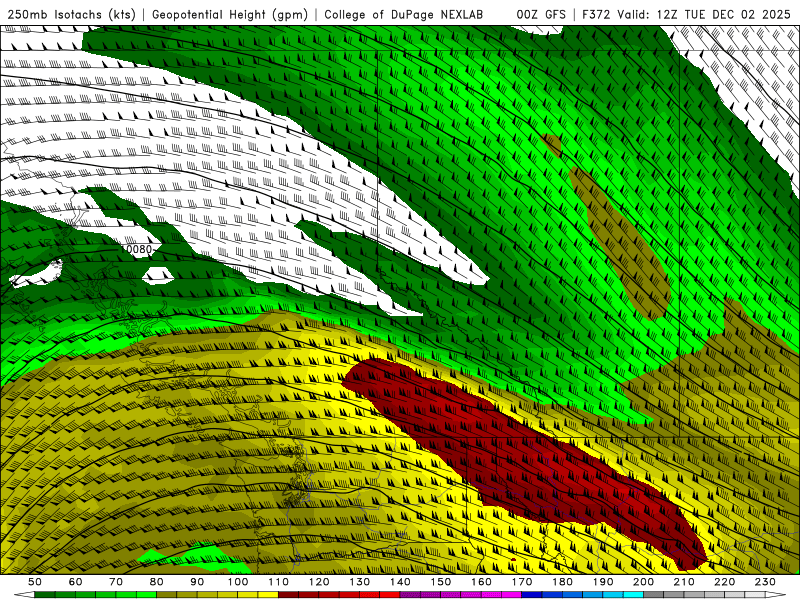800x600 pixels.
Task: Click the '180' value on the color scale
Action: pos(562,582)
